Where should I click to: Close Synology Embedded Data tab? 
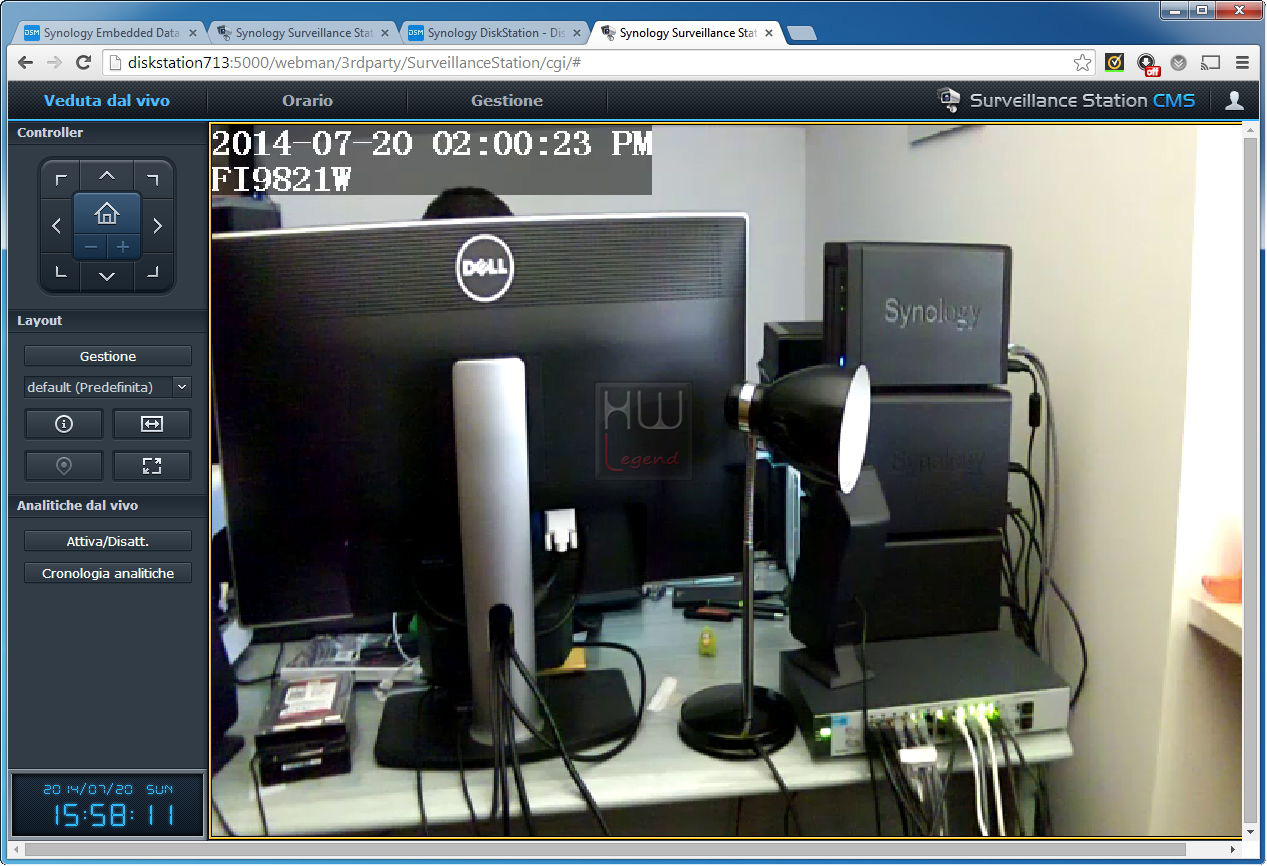[192, 33]
